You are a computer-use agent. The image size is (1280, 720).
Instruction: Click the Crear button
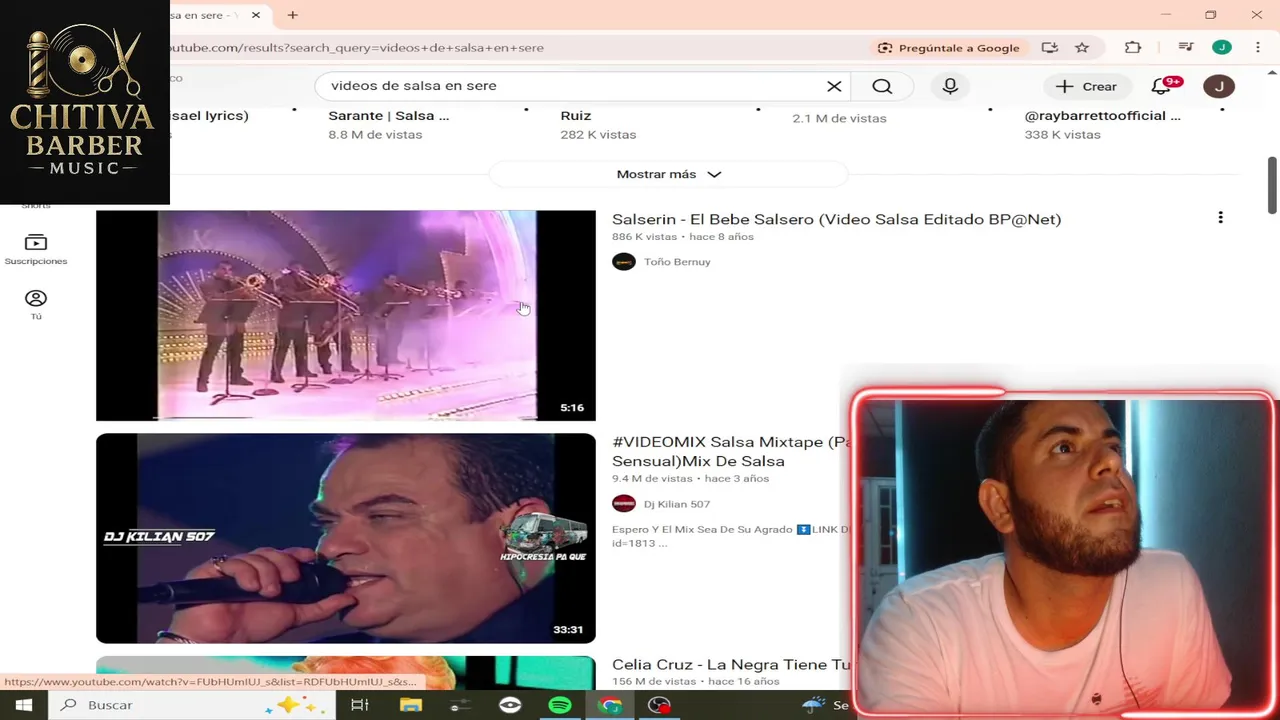[x=1086, y=86]
